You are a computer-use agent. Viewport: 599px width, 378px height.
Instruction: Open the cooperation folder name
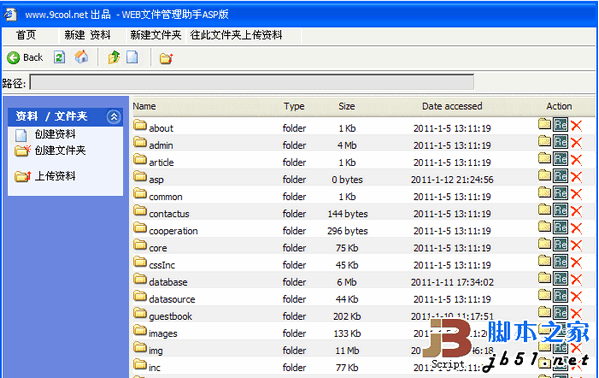[173, 231]
